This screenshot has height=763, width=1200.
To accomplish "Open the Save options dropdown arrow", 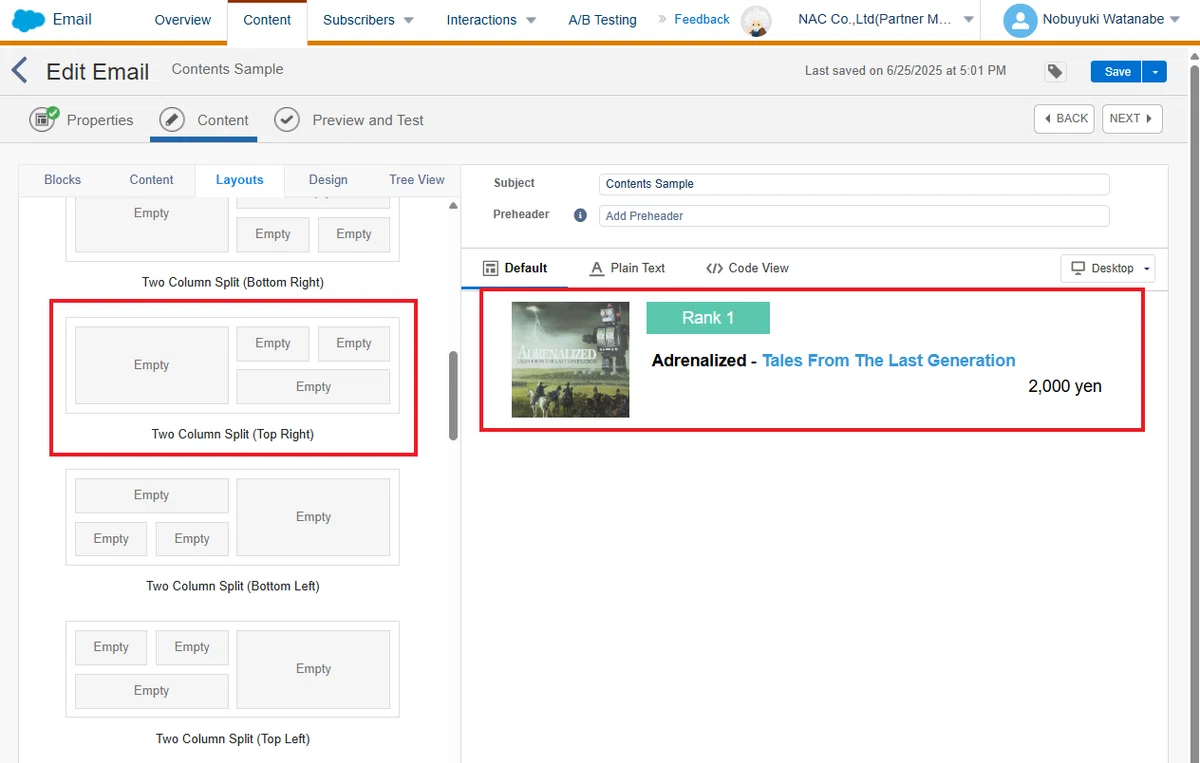I will coord(1155,72).
